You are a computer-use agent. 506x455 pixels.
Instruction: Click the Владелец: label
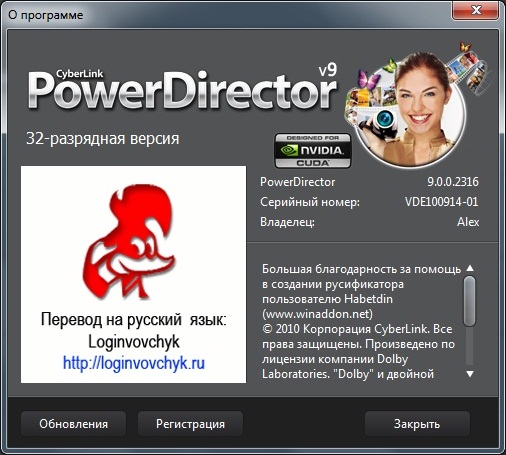287,222
